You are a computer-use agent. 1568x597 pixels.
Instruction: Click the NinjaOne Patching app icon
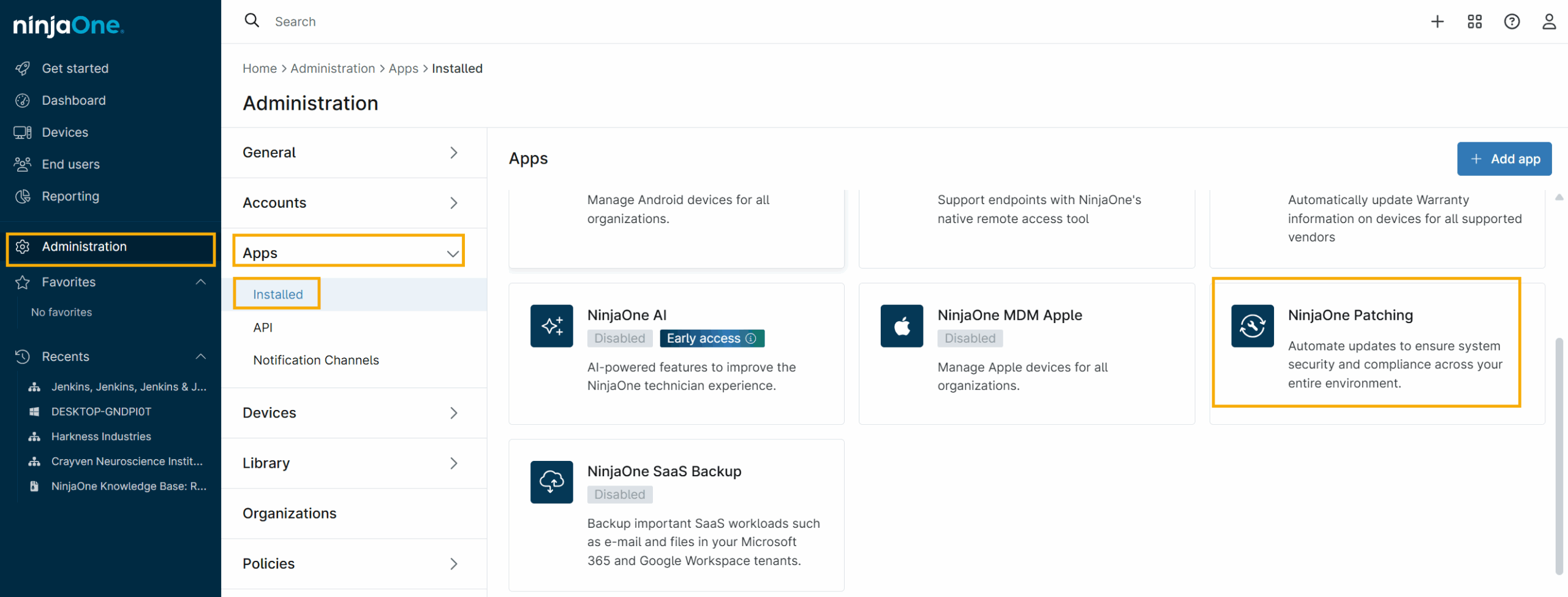click(1252, 326)
